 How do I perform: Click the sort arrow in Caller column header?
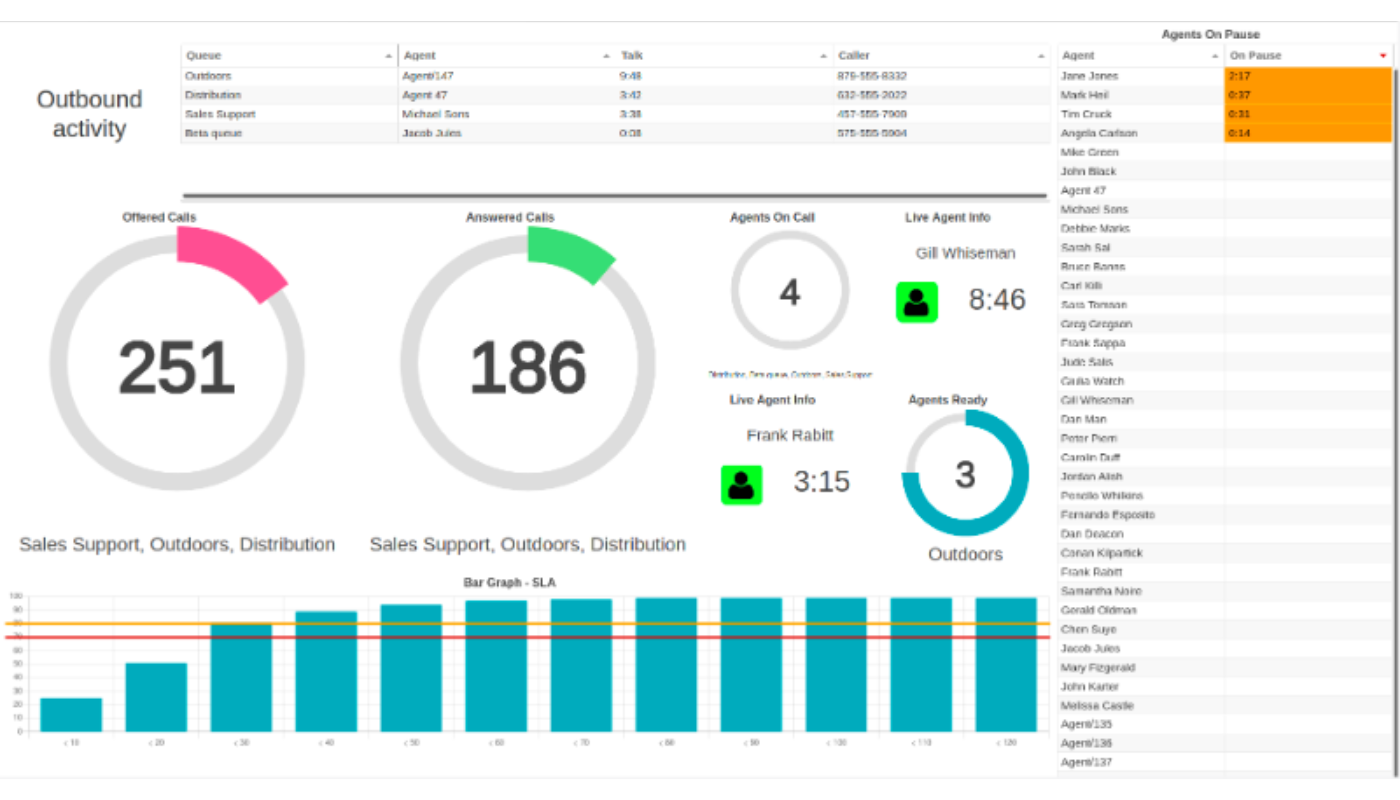click(x=1042, y=57)
